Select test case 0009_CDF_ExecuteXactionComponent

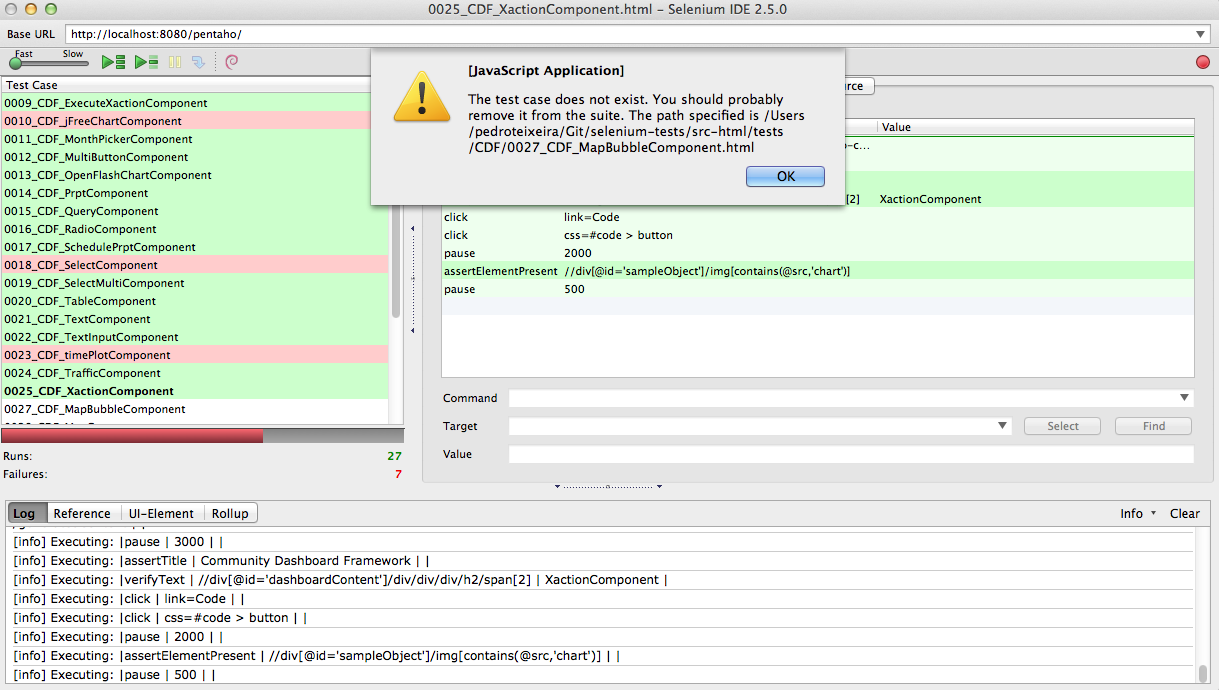195,103
